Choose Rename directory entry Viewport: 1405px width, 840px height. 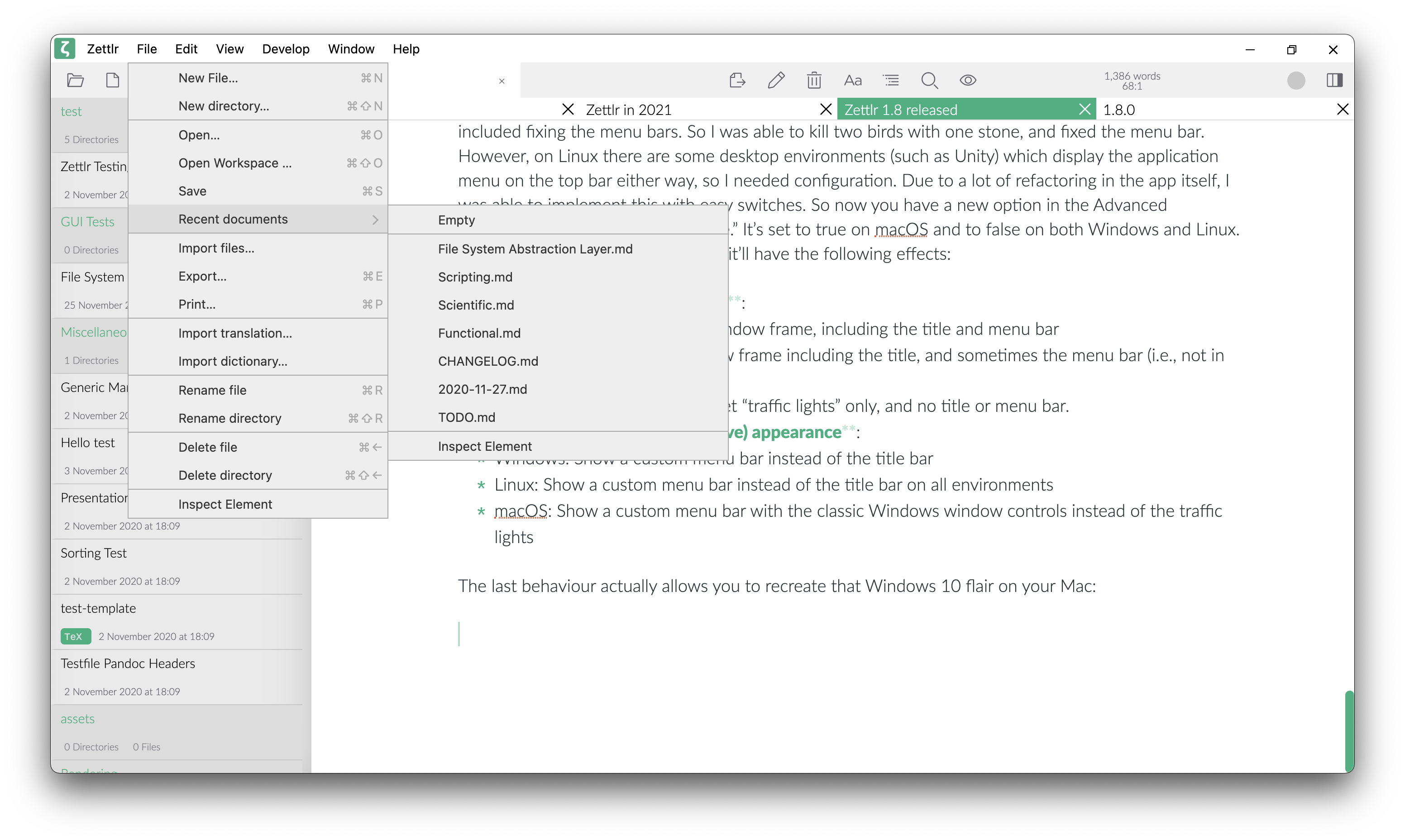(x=258, y=418)
